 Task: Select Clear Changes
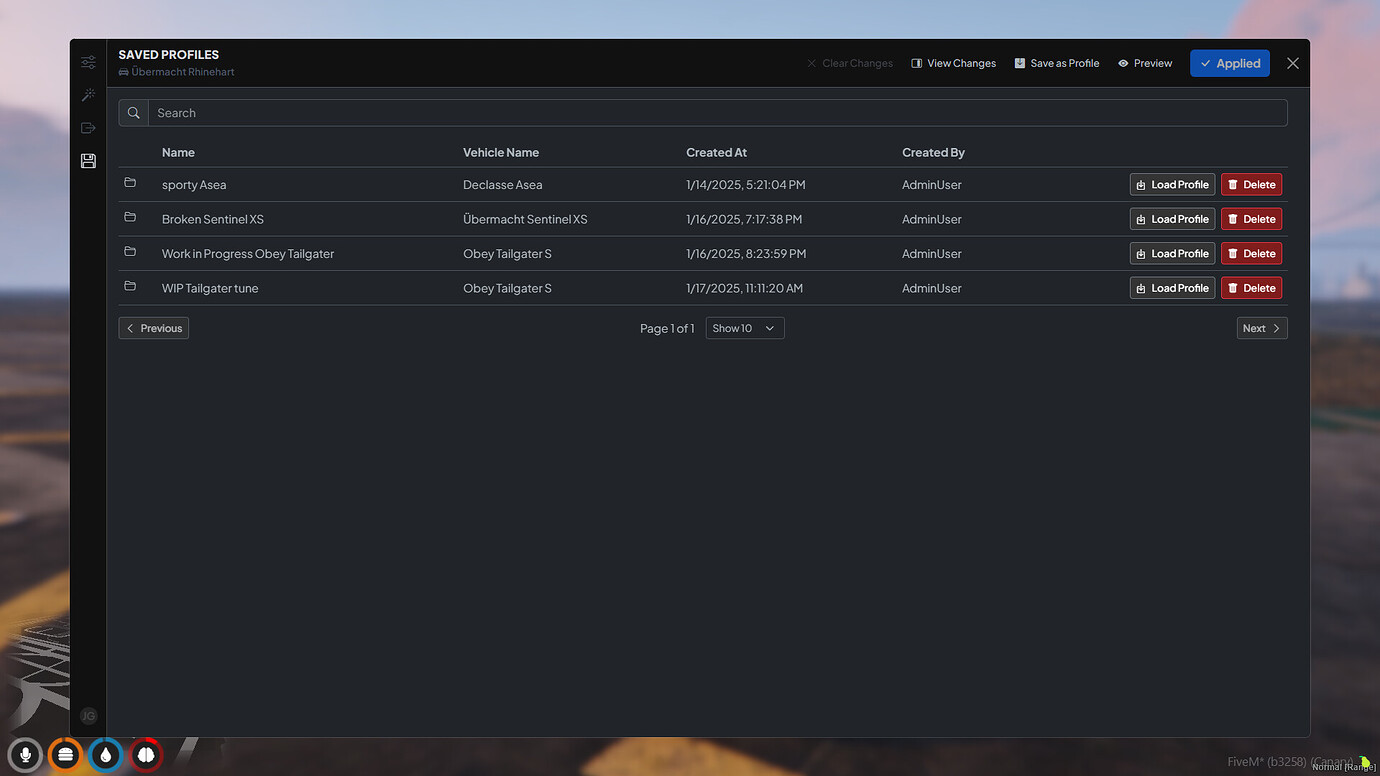pyautogui.click(x=849, y=62)
